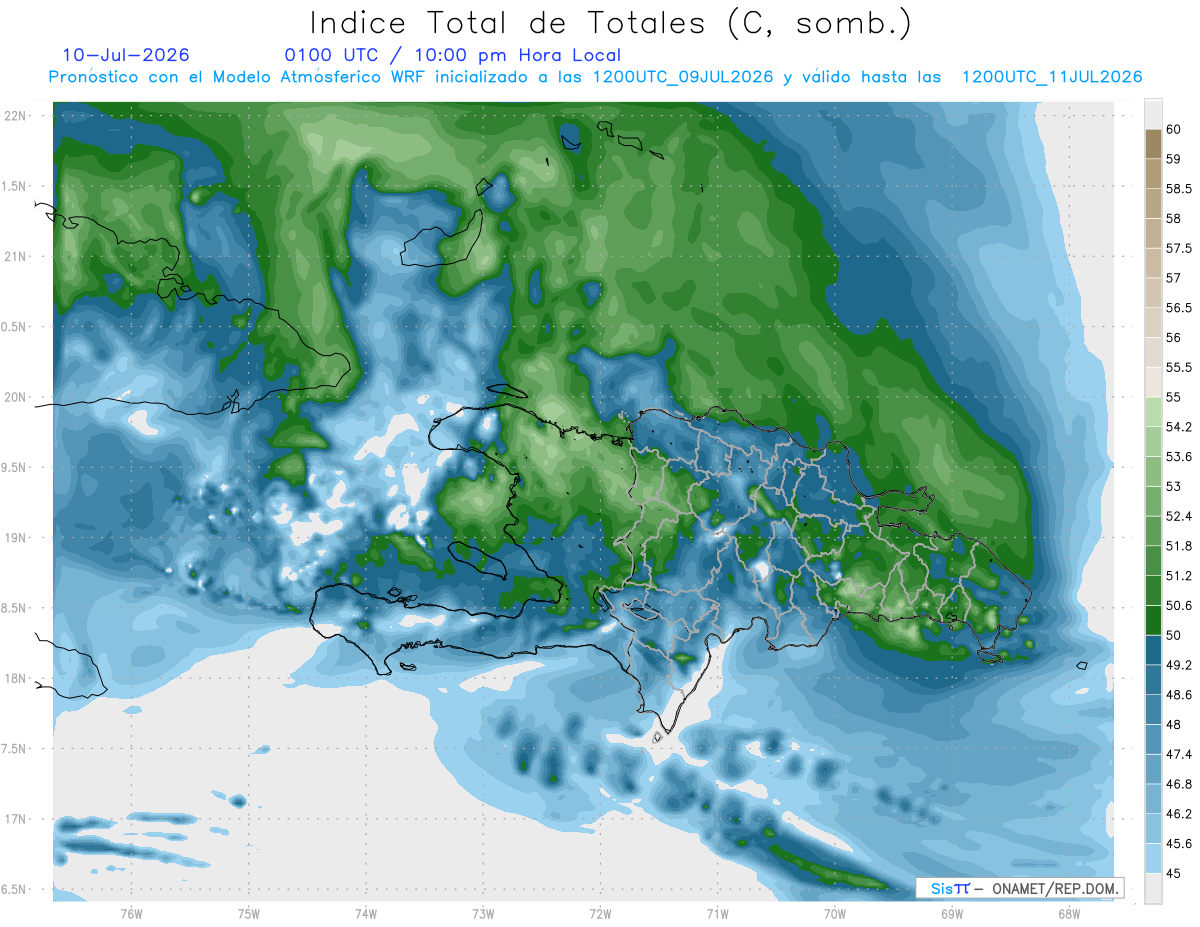The height and width of the screenshot is (927, 1200).
Task: Click the colorbar value label 50.6
Action: tap(1179, 605)
